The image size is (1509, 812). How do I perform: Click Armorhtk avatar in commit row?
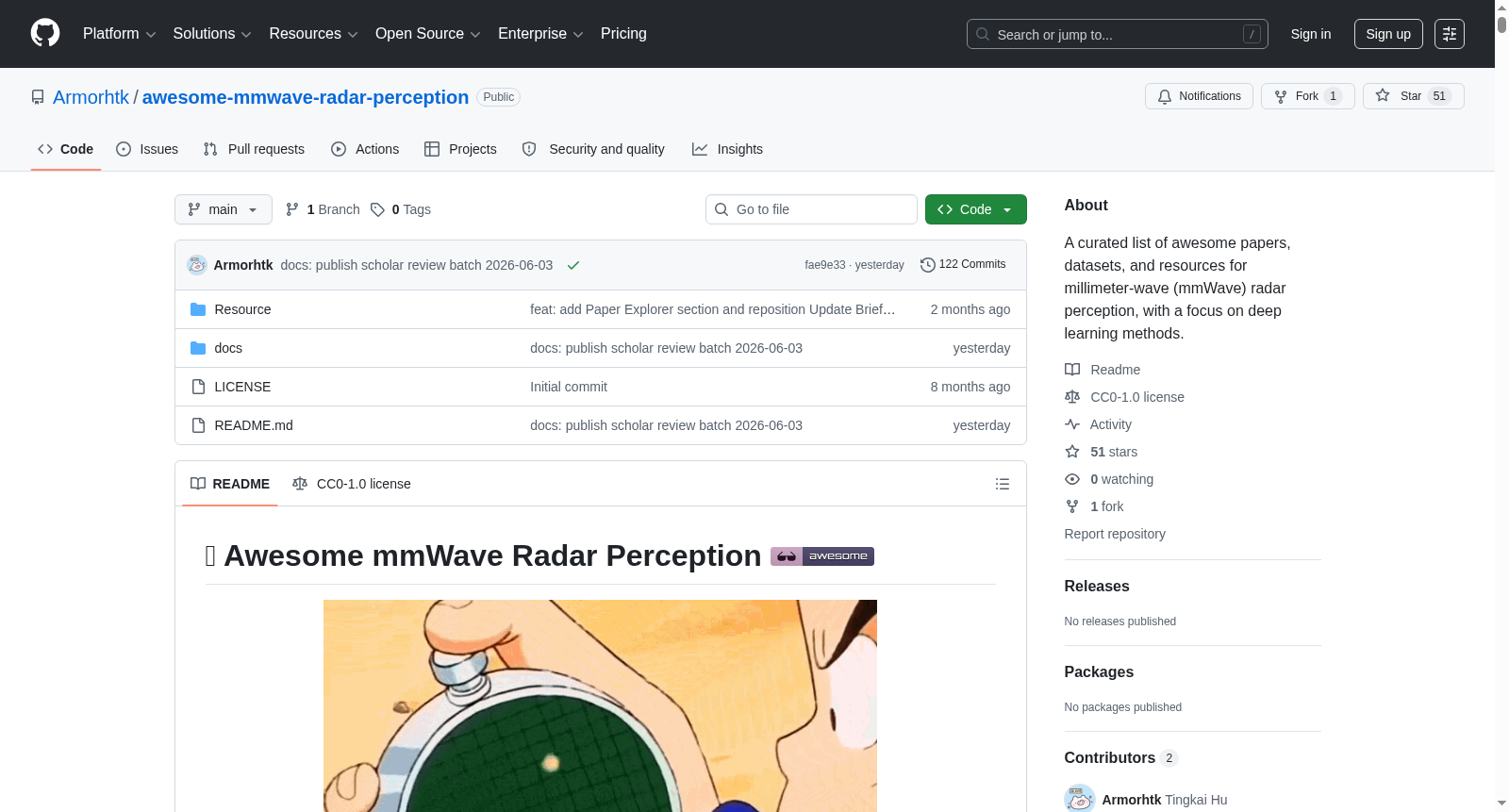(x=197, y=265)
